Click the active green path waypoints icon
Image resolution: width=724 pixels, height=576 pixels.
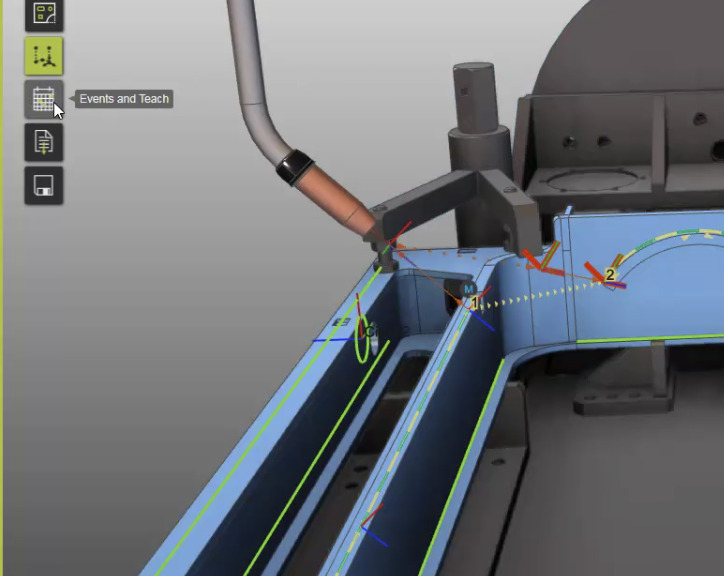[43, 57]
